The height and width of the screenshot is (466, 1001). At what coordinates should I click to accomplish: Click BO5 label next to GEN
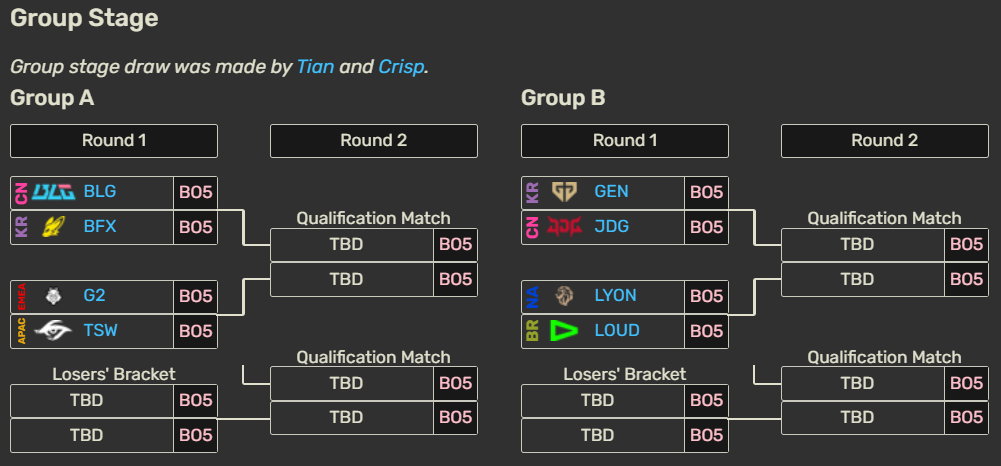click(x=706, y=192)
